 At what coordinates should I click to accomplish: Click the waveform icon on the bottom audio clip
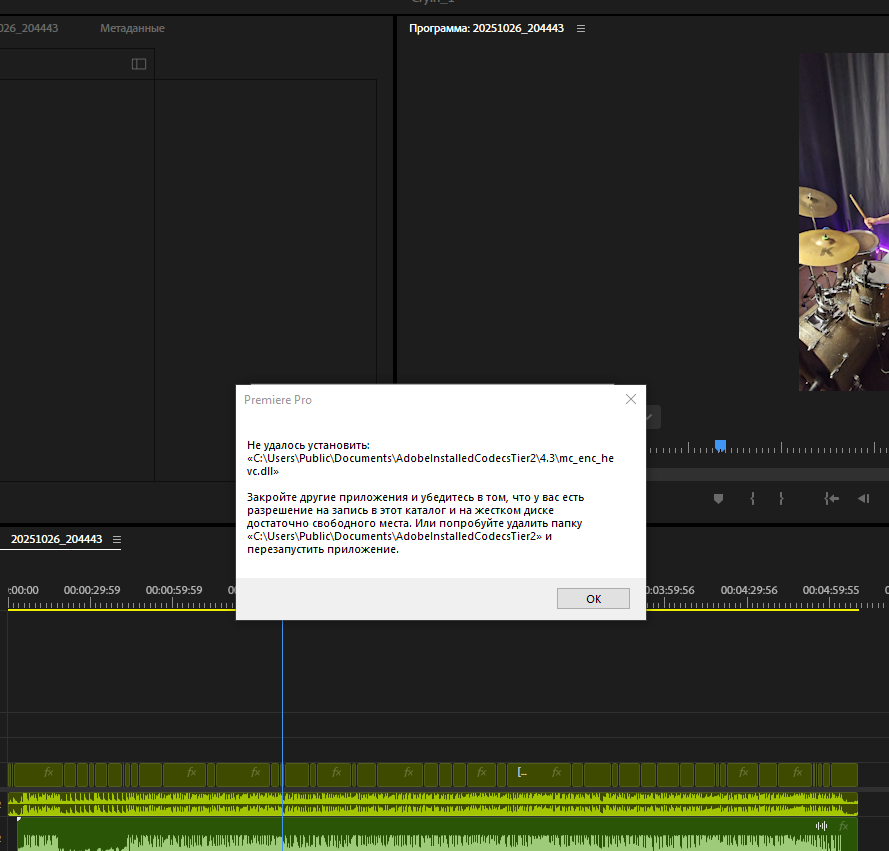point(822,826)
